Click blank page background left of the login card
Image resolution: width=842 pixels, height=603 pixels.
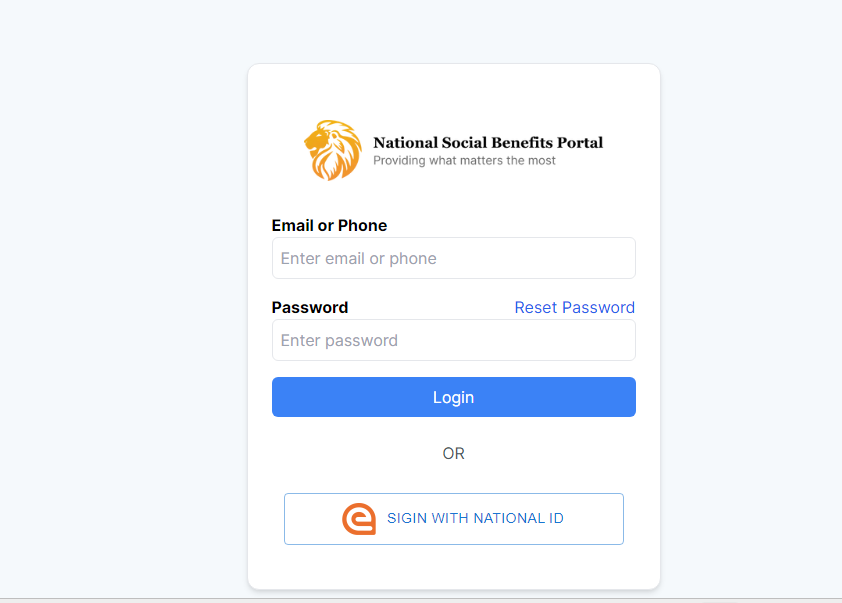120,300
